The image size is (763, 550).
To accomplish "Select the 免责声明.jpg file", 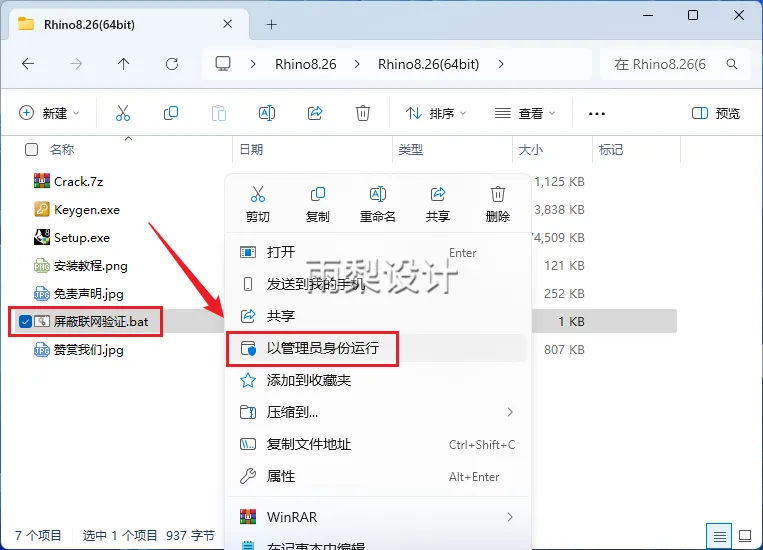I will pyautogui.click(x=79, y=294).
